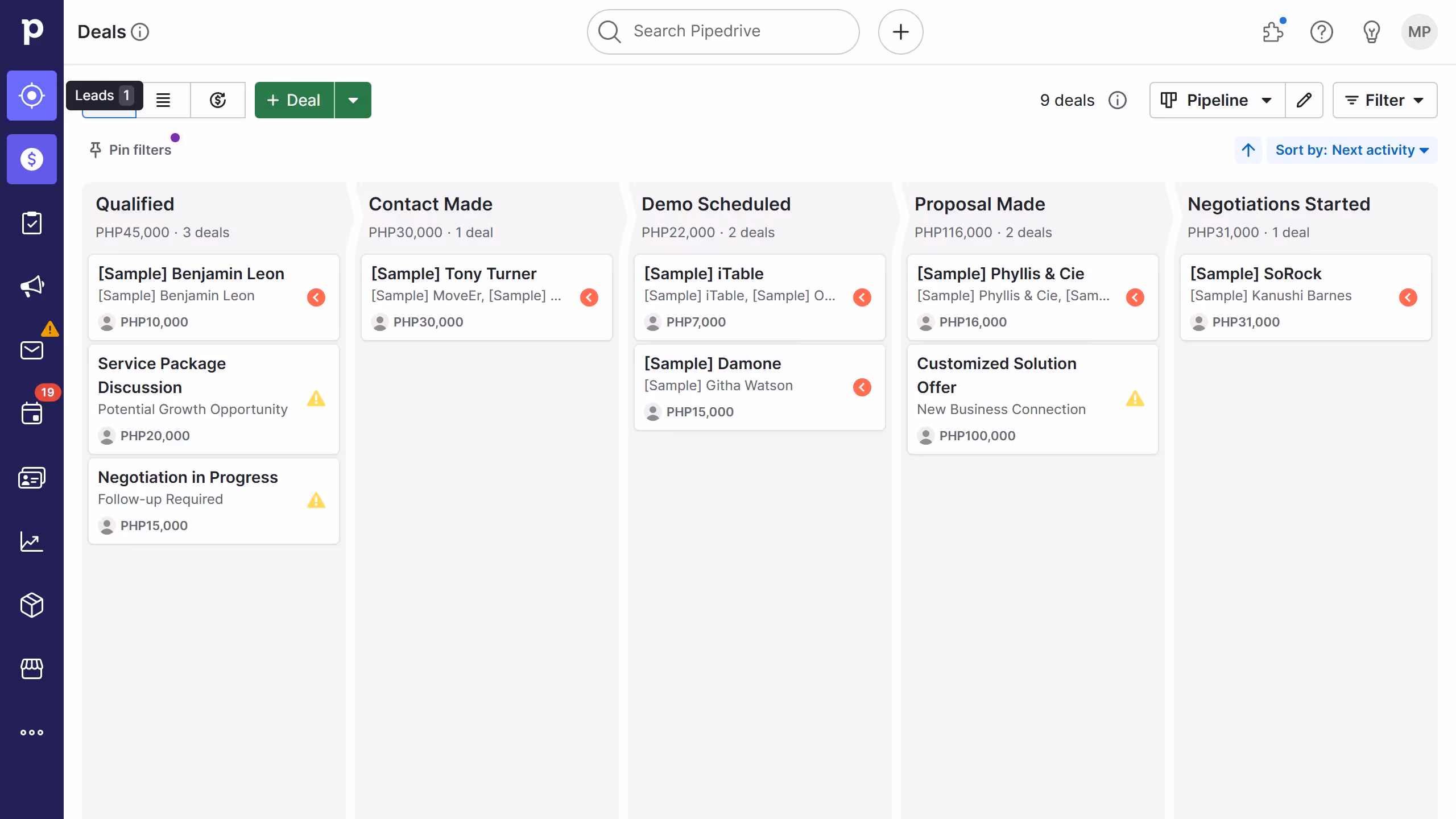Open the Insights chart icon

31,541
